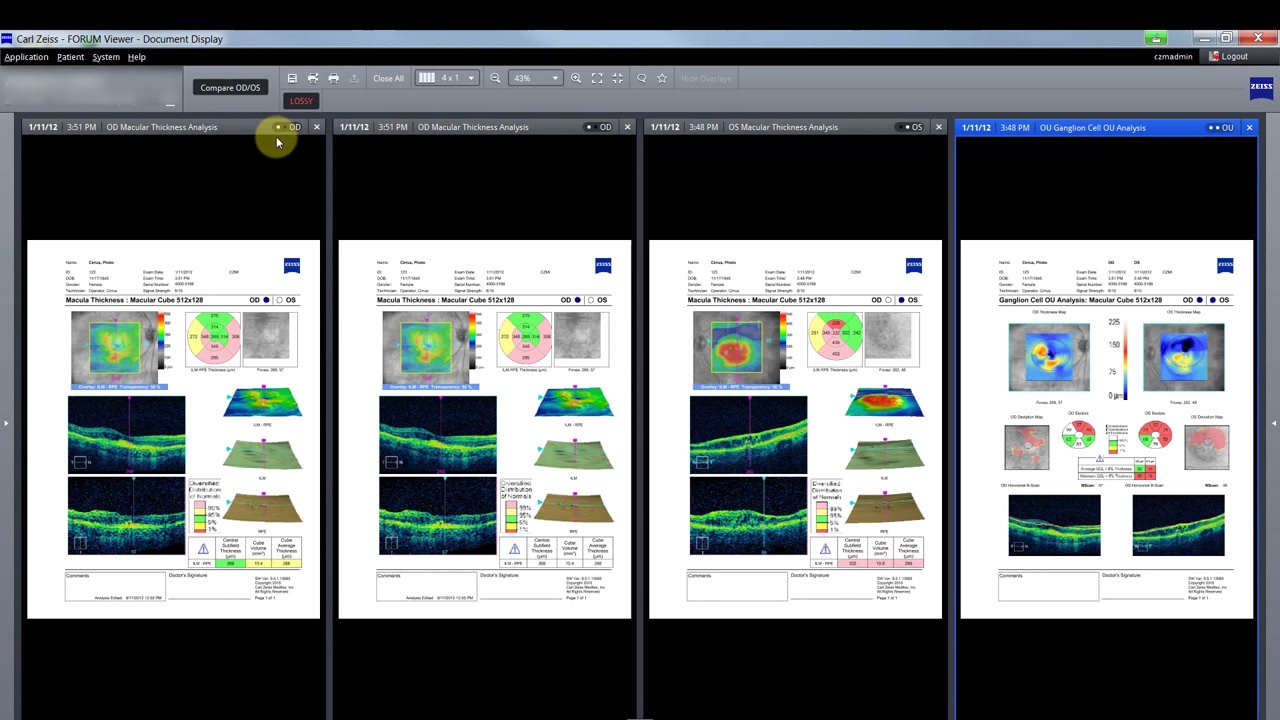Click the Logout button
This screenshot has height=720, width=1280.
(x=1234, y=56)
